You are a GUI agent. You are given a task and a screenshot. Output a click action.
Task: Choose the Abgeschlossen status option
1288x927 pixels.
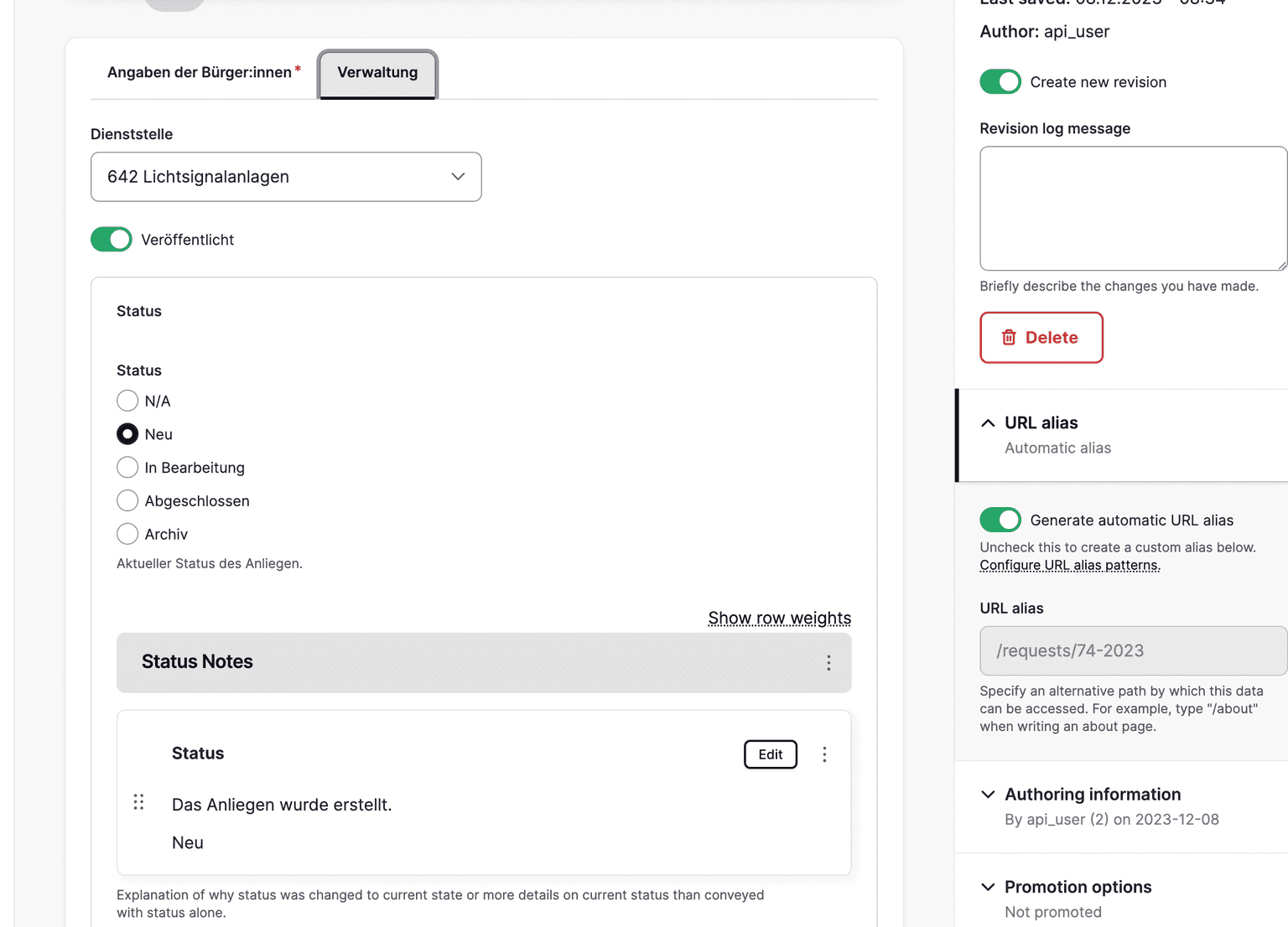127,501
